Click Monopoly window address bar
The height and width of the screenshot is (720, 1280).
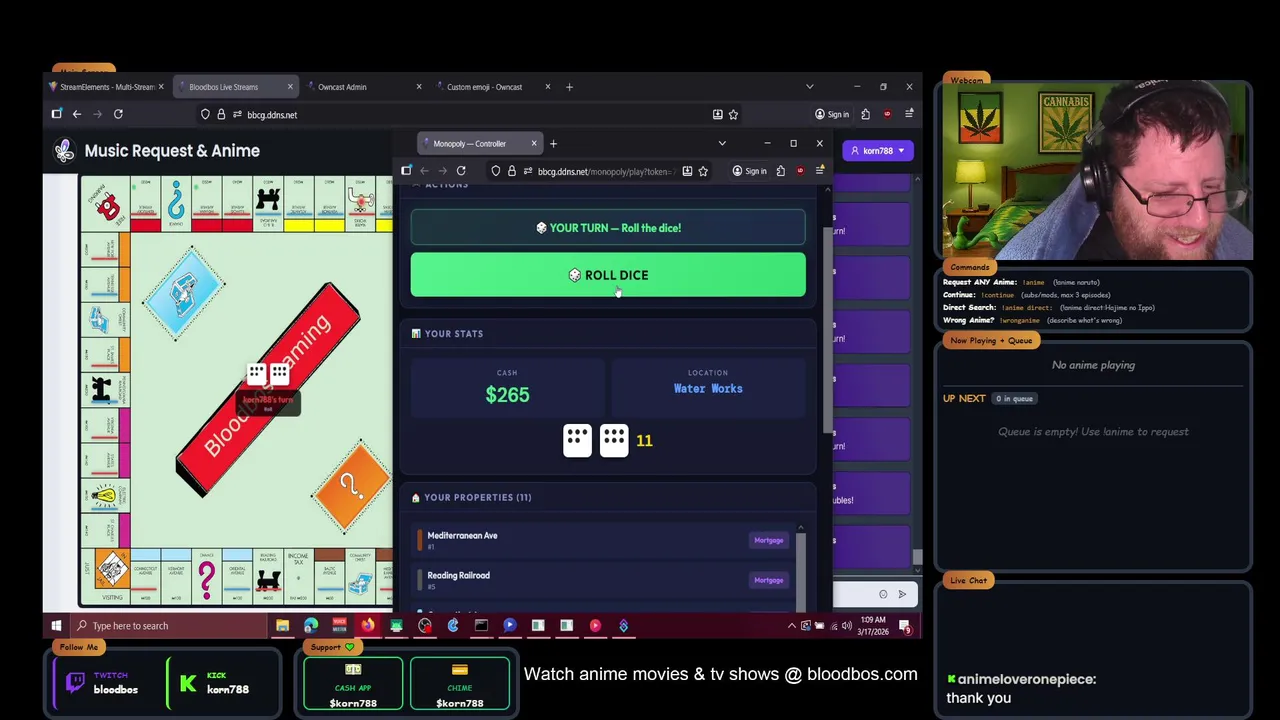click(600, 171)
